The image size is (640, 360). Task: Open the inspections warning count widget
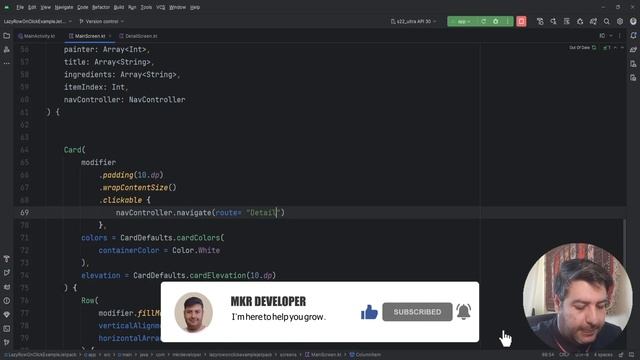(x=607, y=48)
